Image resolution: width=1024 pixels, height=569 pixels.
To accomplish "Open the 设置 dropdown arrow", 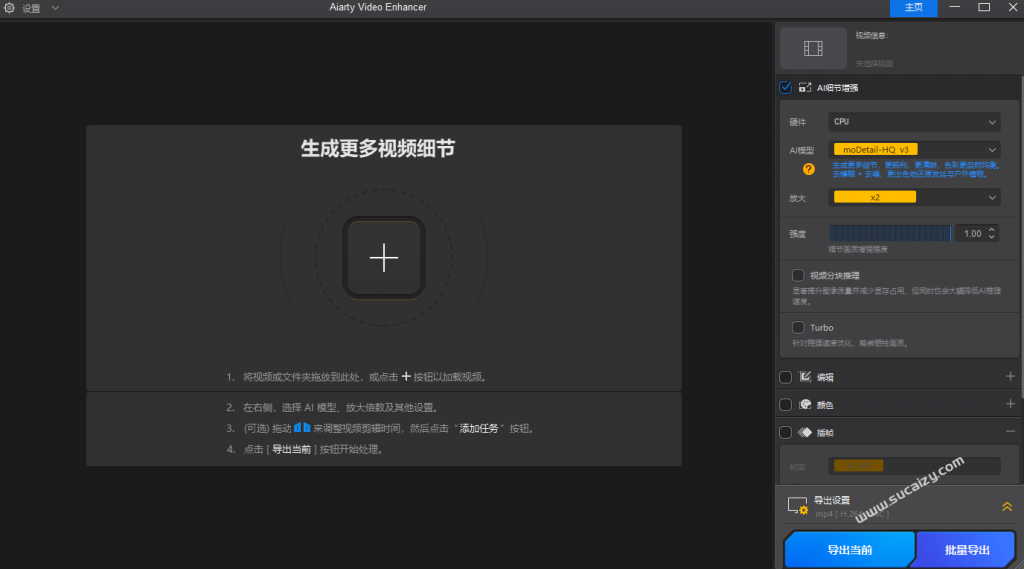I will click(x=56, y=8).
